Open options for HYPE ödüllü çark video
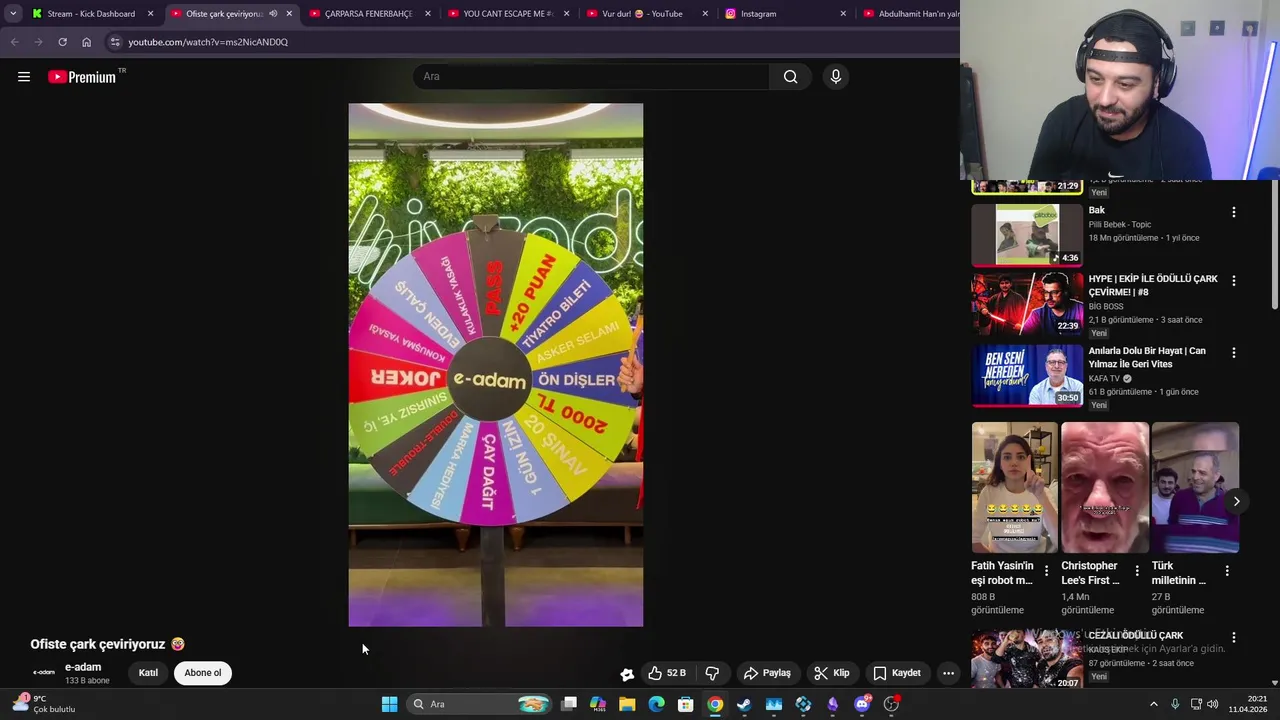Screen dimensions: 1280x720 point(1233,281)
